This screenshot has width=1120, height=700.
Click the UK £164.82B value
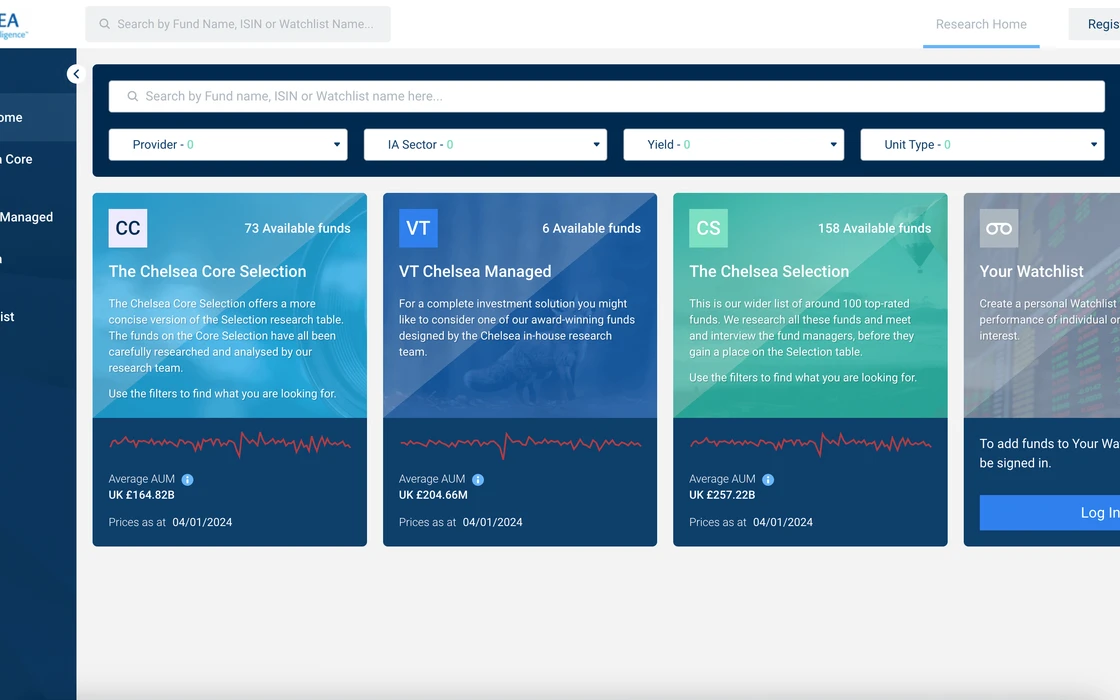(x=141, y=495)
